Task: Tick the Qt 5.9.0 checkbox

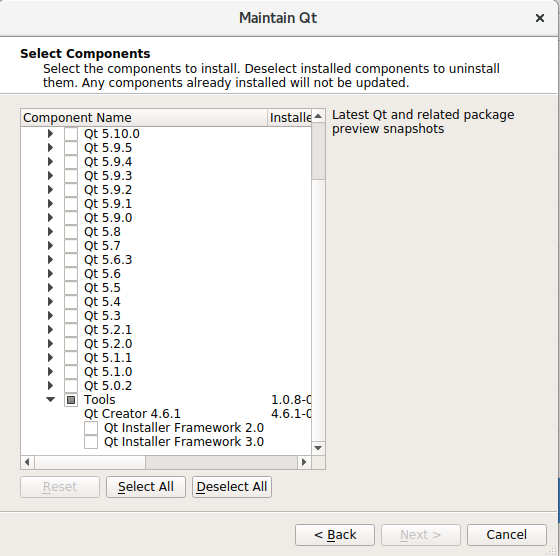Action: point(71,217)
